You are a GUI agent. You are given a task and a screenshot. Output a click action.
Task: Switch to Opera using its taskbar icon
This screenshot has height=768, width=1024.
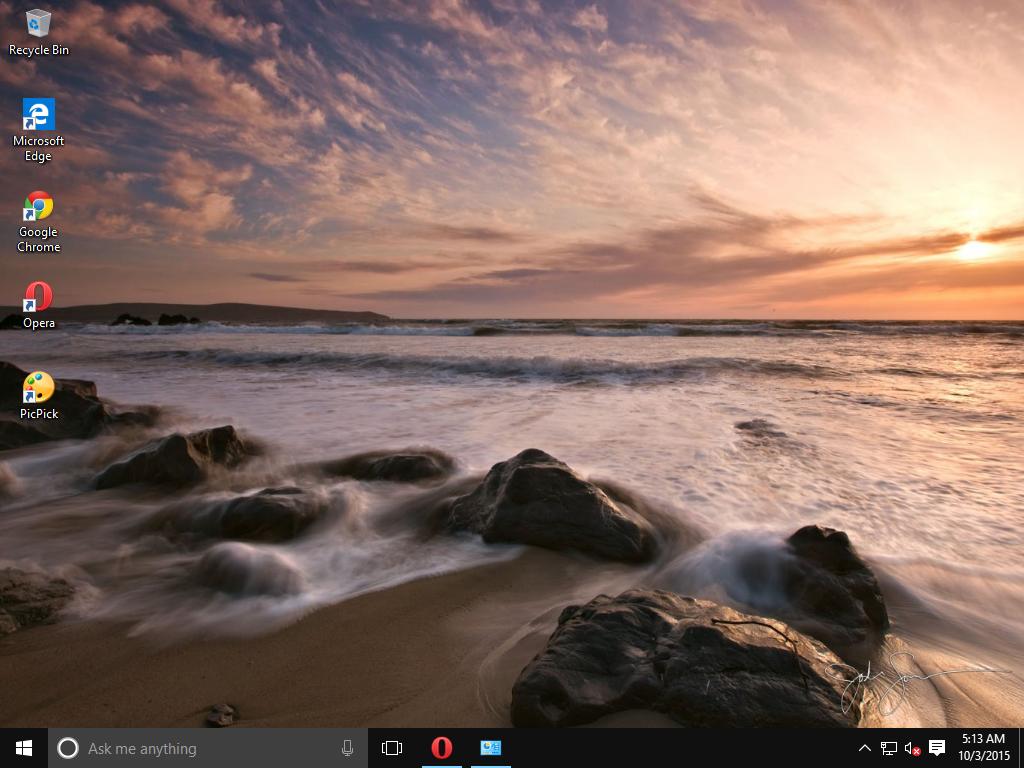pyautogui.click(x=441, y=747)
